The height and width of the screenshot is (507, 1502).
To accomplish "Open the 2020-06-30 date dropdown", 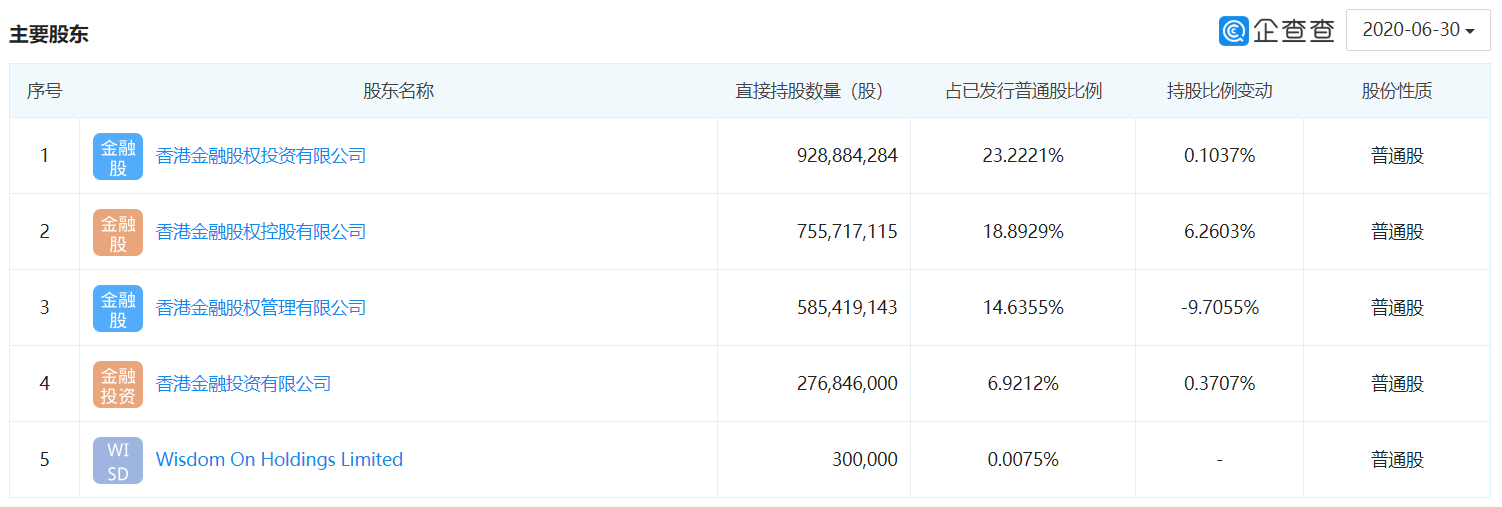I will tap(1418, 30).
